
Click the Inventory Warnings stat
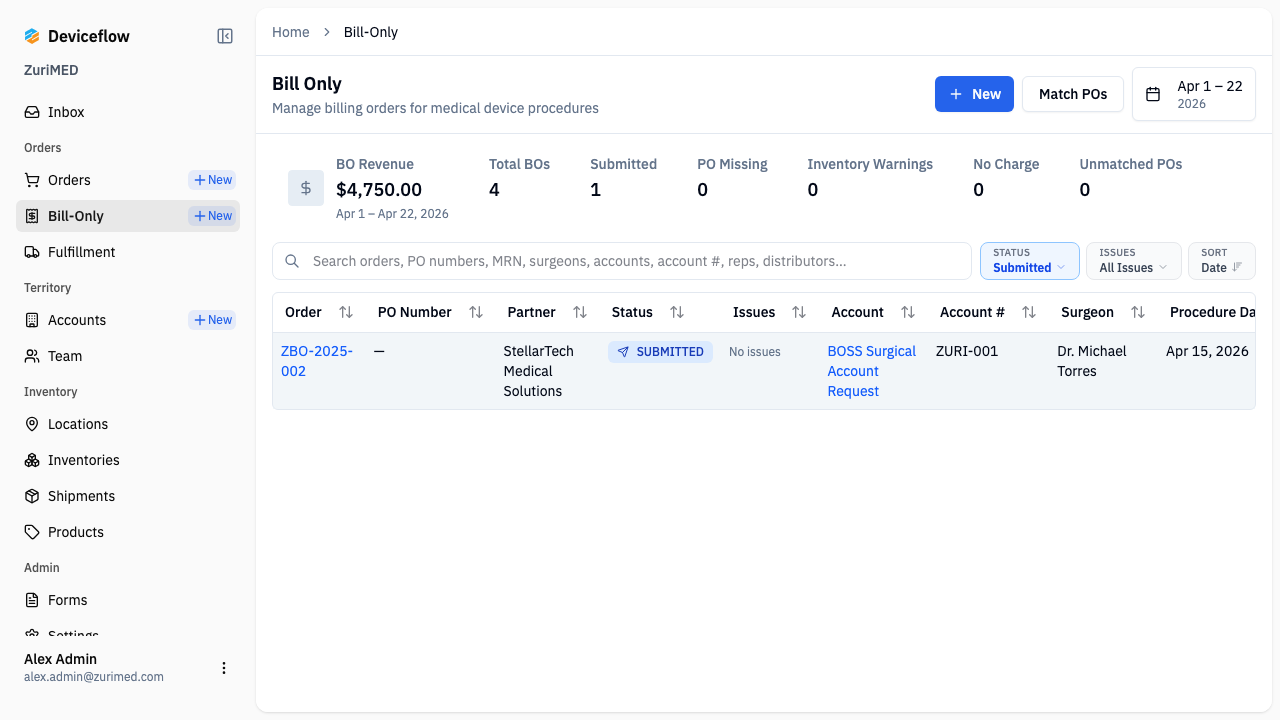(x=870, y=177)
